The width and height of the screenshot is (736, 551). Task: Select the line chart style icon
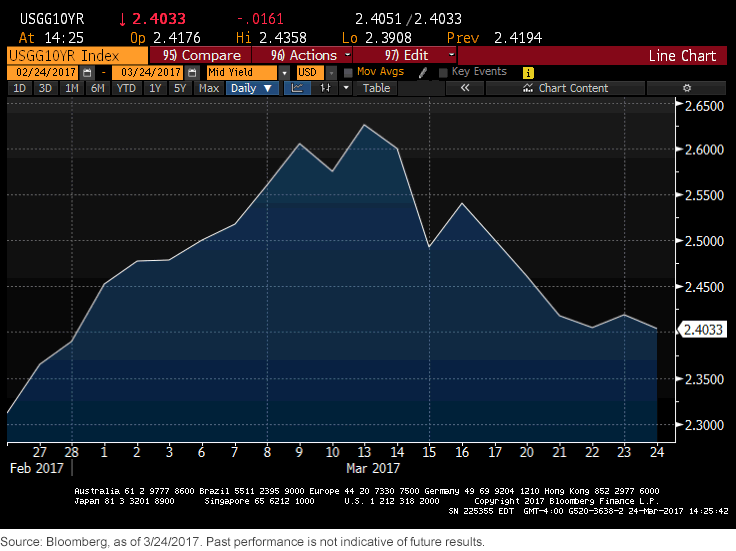pyautogui.click(x=297, y=88)
